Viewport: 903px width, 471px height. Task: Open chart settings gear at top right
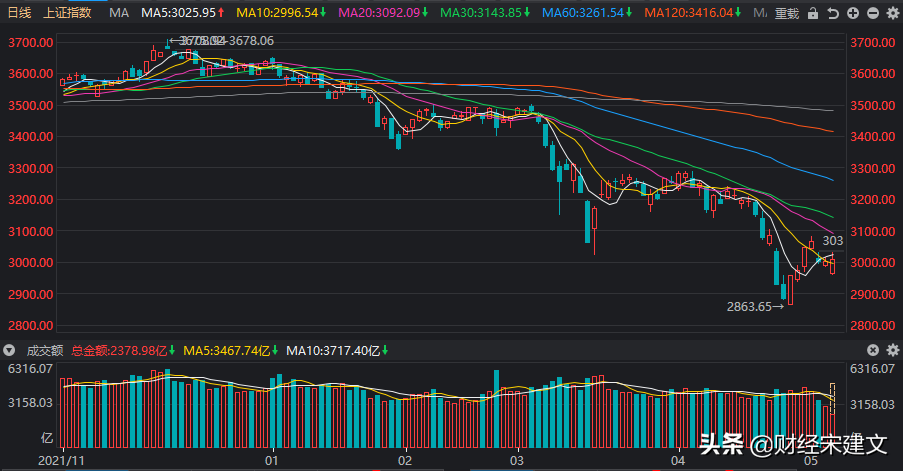893,13
